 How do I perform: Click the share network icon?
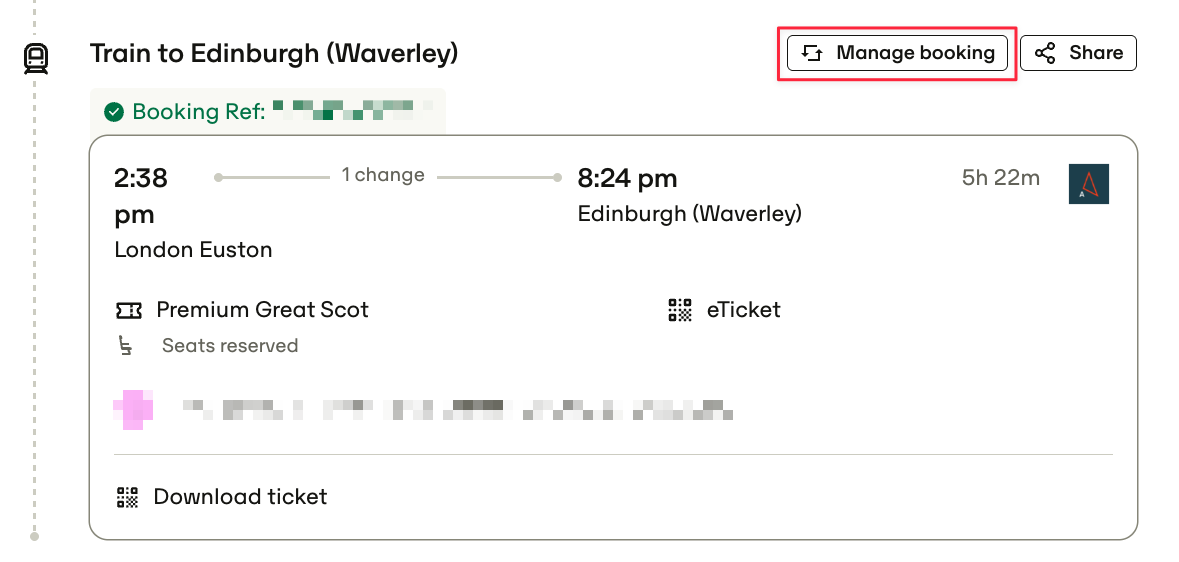(1045, 53)
